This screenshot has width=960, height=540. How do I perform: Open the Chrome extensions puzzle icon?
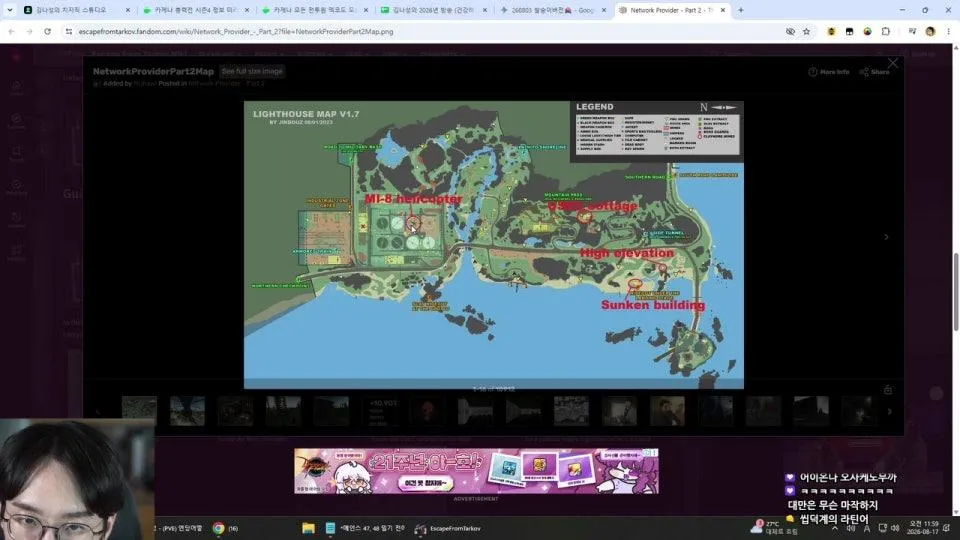point(885,31)
